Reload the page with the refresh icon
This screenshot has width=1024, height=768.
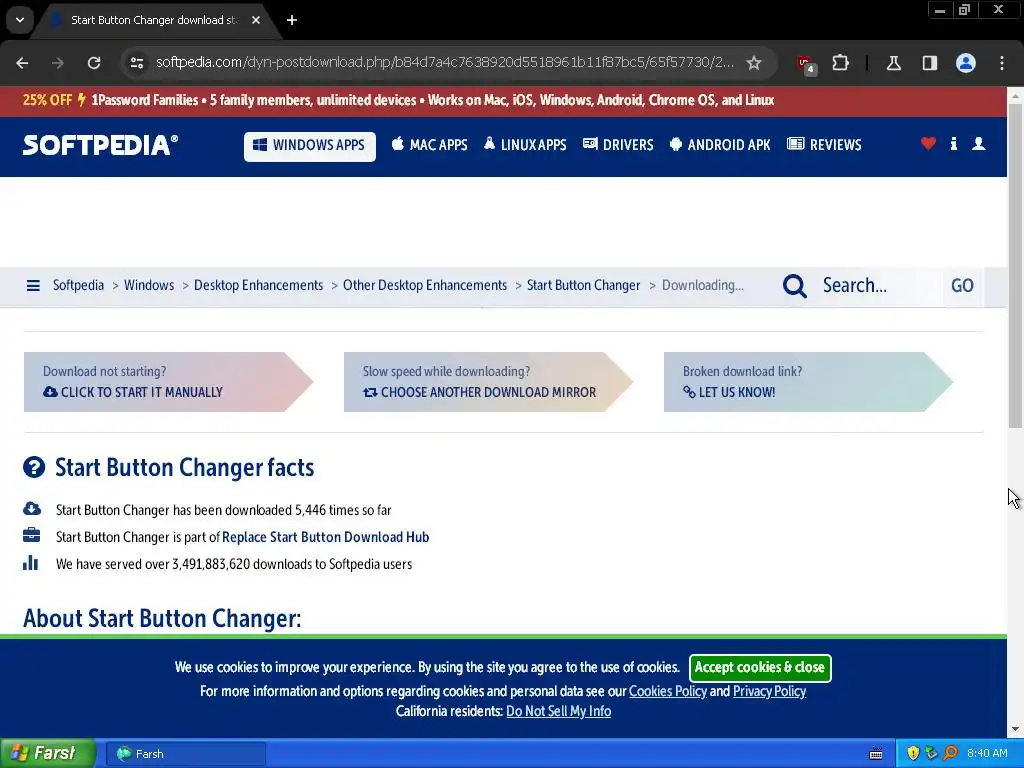94,63
